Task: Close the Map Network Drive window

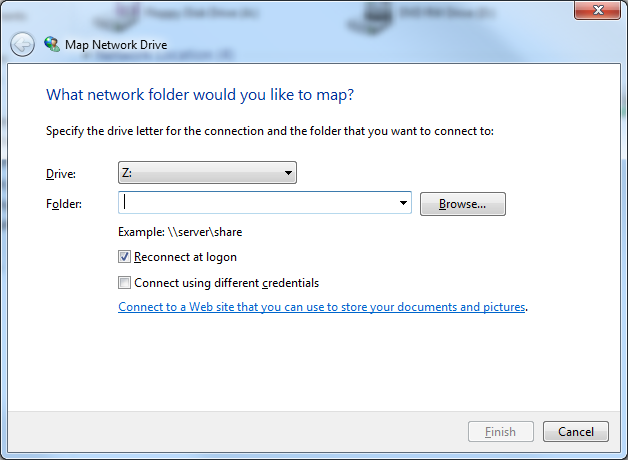Action: 598,10
